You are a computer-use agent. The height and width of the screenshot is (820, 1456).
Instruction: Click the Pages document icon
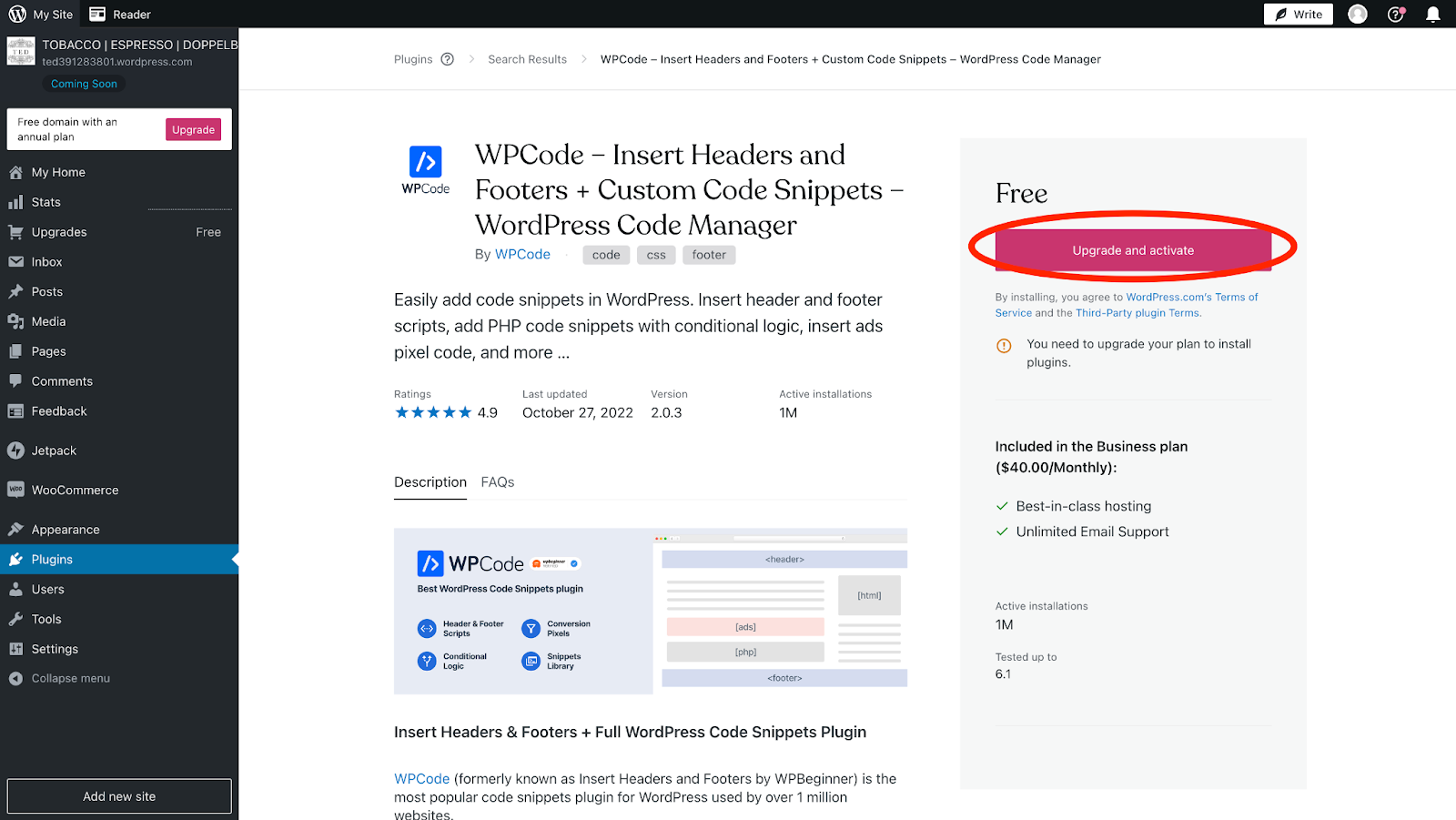pyautogui.click(x=15, y=351)
